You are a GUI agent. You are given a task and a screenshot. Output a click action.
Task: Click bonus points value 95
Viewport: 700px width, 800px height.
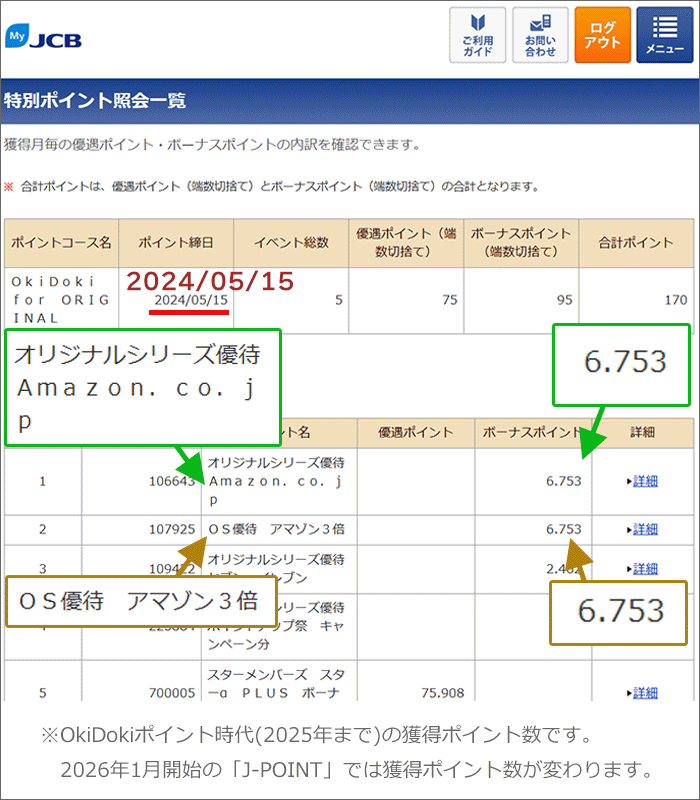[x=564, y=300]
